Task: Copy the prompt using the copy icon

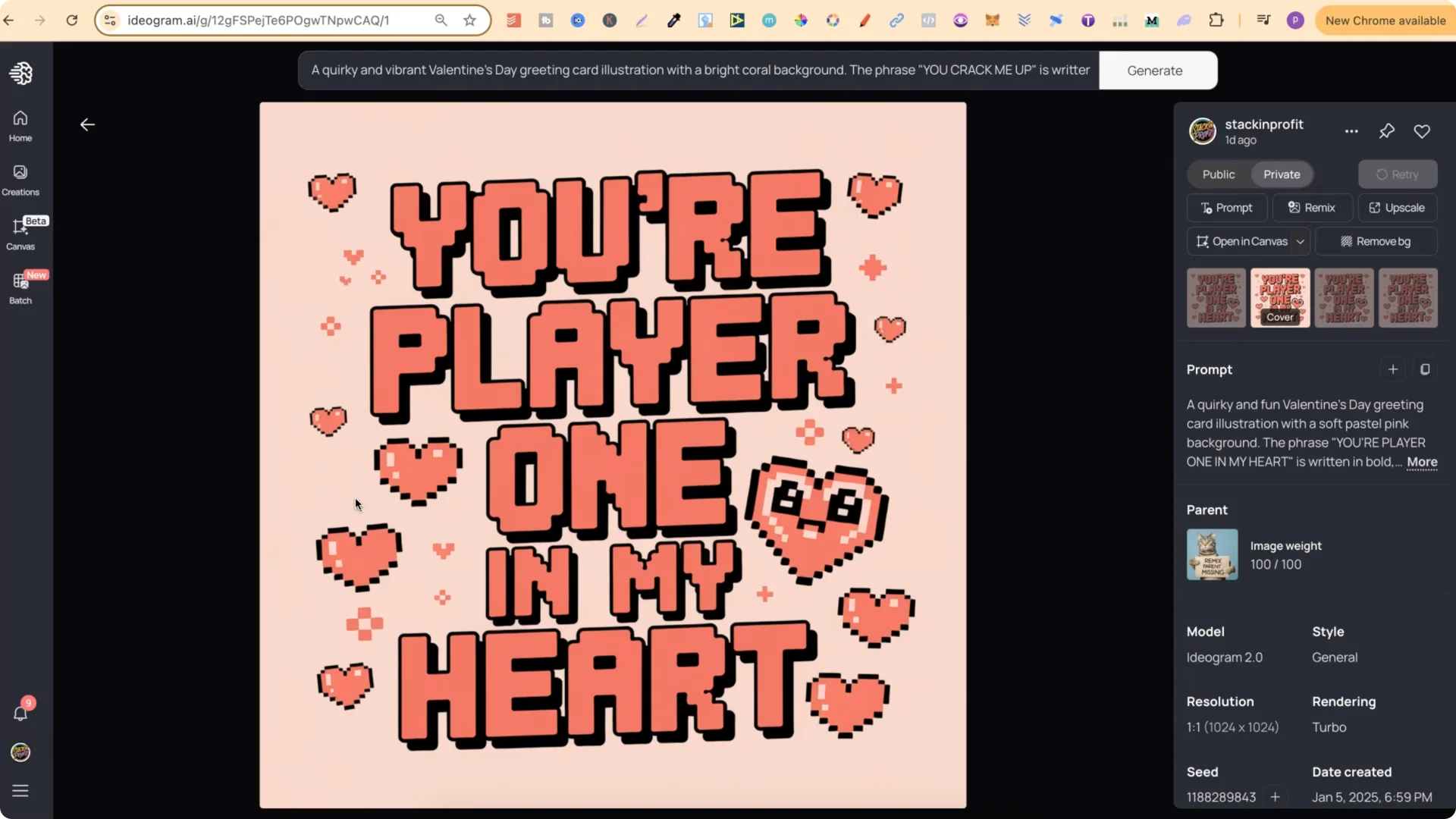Action: [x=1426, y=369]
